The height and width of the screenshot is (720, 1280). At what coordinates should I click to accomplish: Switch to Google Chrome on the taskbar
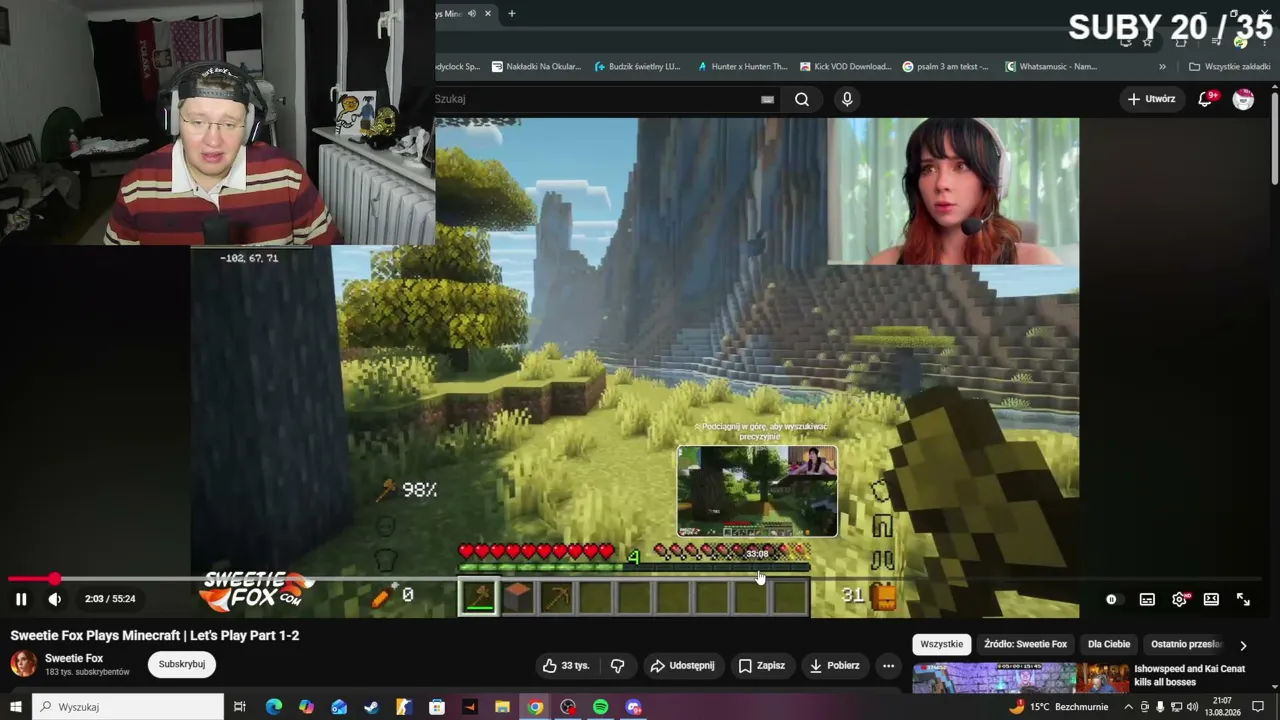click(535, 707)
